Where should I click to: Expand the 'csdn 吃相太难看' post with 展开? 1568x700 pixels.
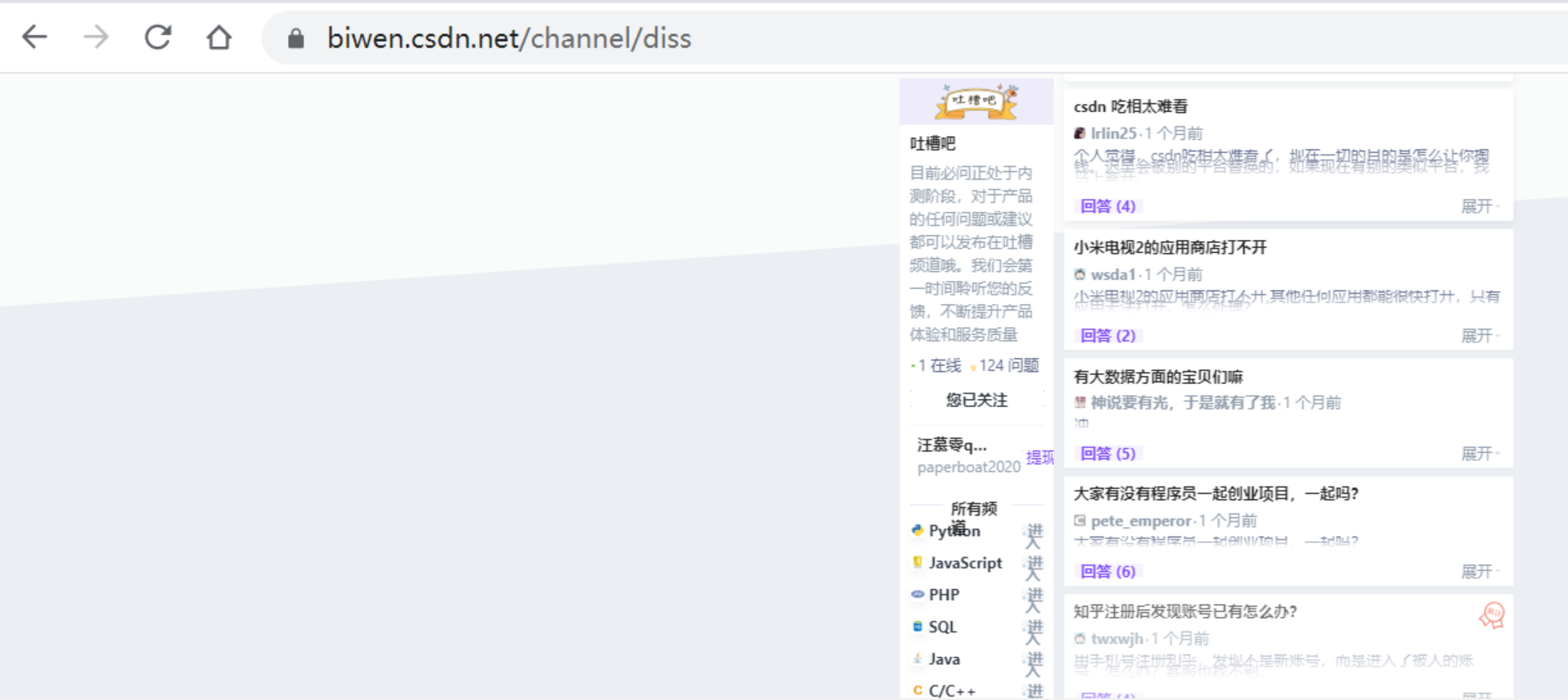(x=1478, y=206)
